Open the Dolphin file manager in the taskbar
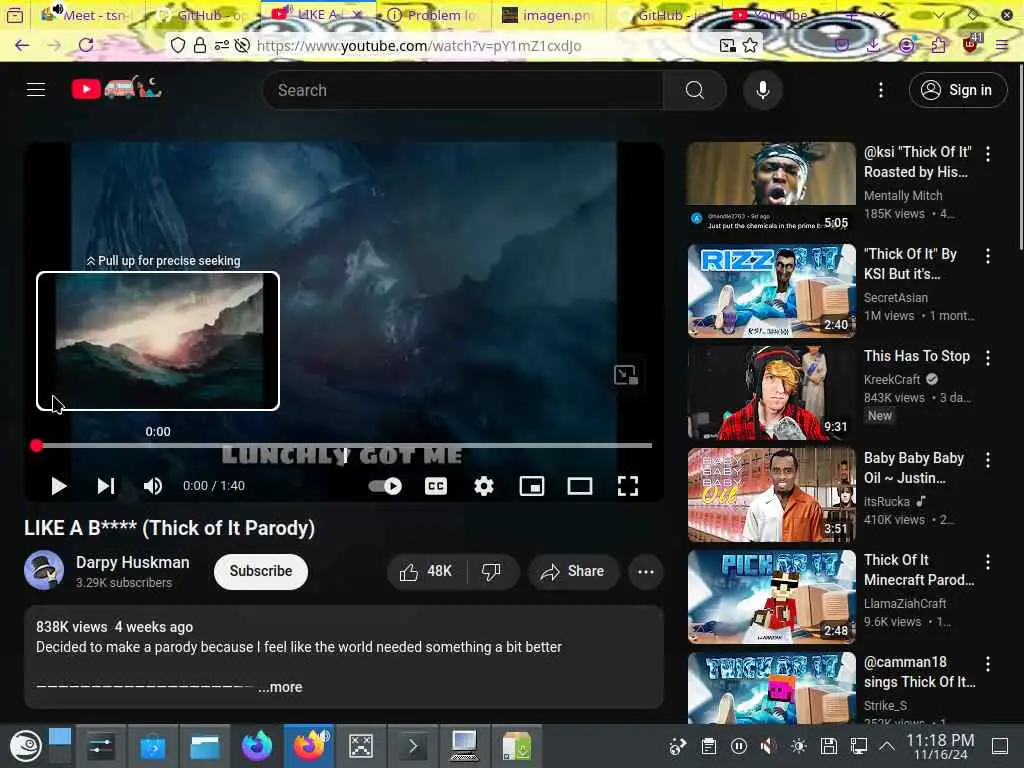 [204, 746]
